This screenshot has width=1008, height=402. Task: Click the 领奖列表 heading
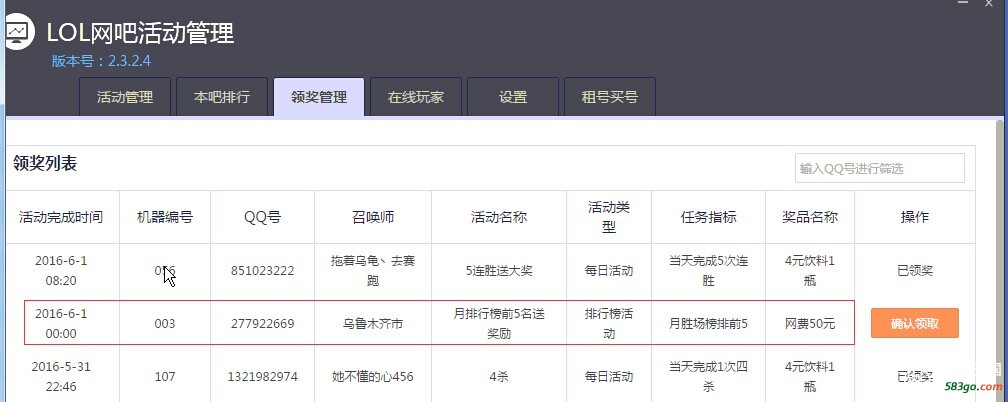click(x=45, y=163)
